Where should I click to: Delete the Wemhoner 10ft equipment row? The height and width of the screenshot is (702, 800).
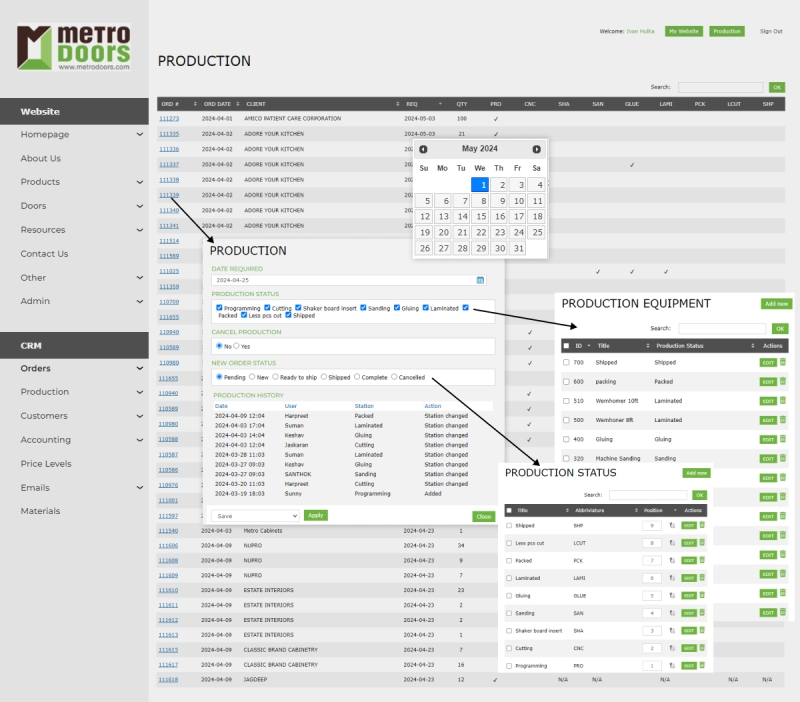783,400
